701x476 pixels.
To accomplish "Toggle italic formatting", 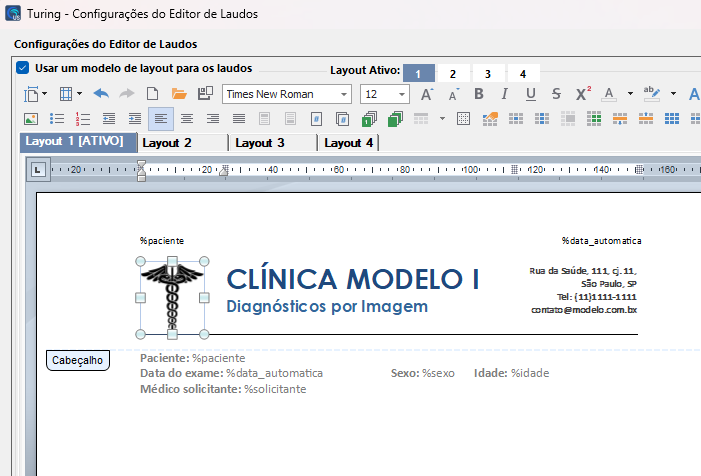I will coord(505,94).
